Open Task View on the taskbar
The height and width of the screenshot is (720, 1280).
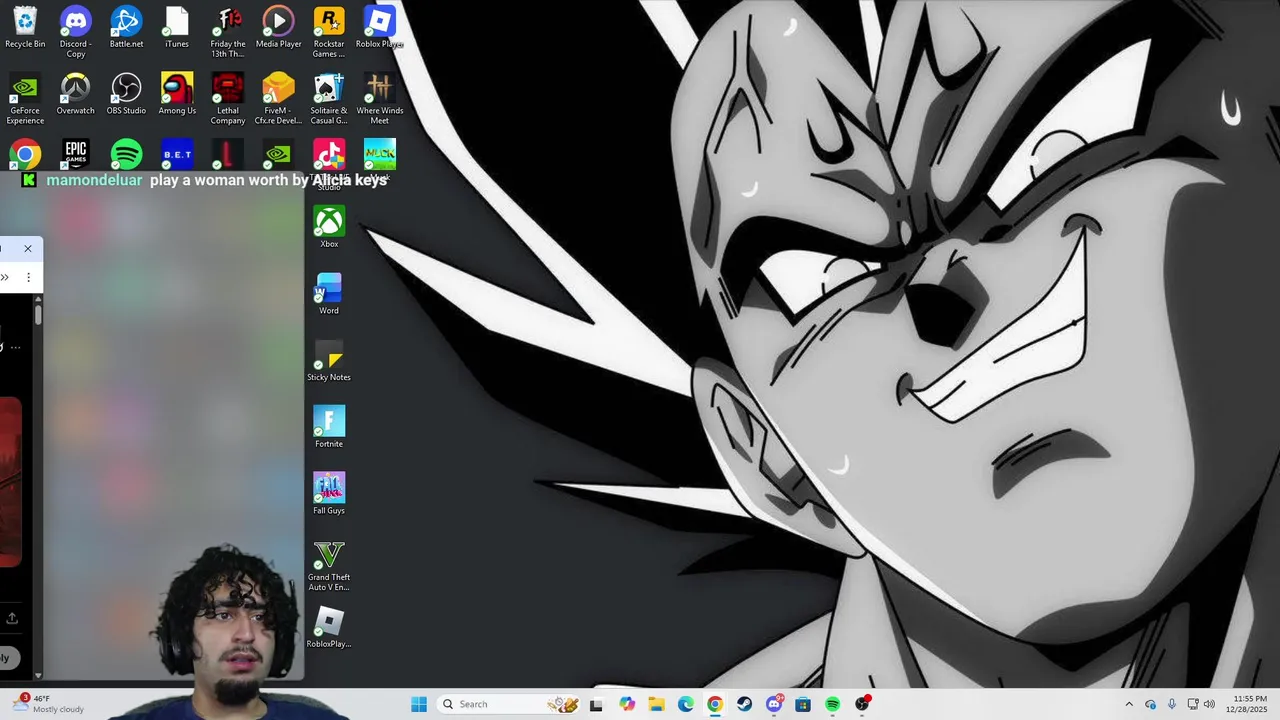(x=596, y=704)
